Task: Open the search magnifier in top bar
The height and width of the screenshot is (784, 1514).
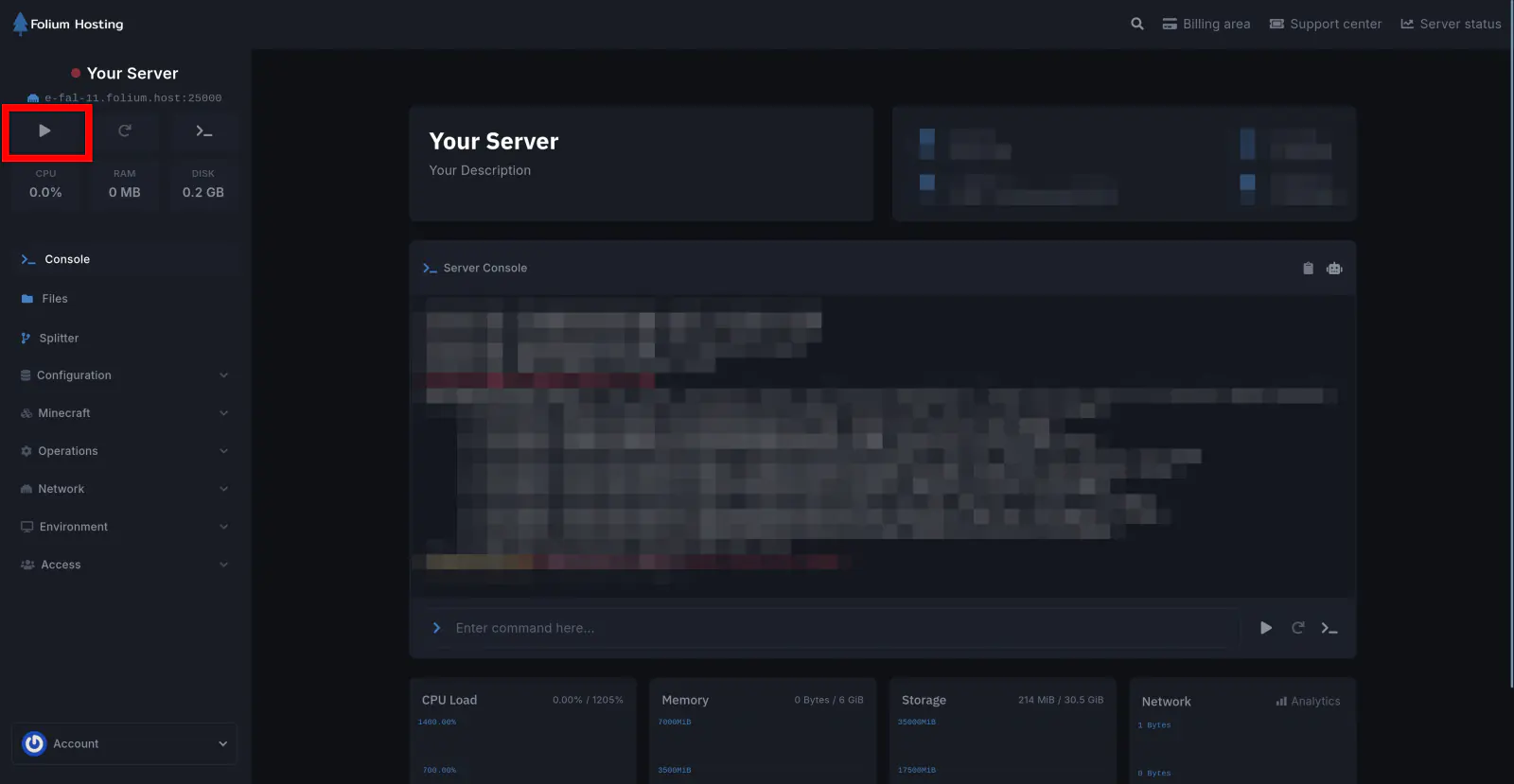Action: 1137,24
